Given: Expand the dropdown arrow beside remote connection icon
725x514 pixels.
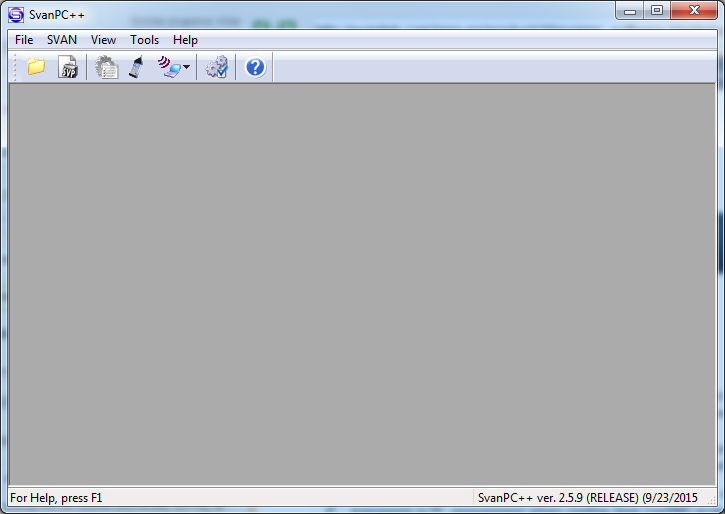Looking at the screenshot, I should click(x=186, y=67).
